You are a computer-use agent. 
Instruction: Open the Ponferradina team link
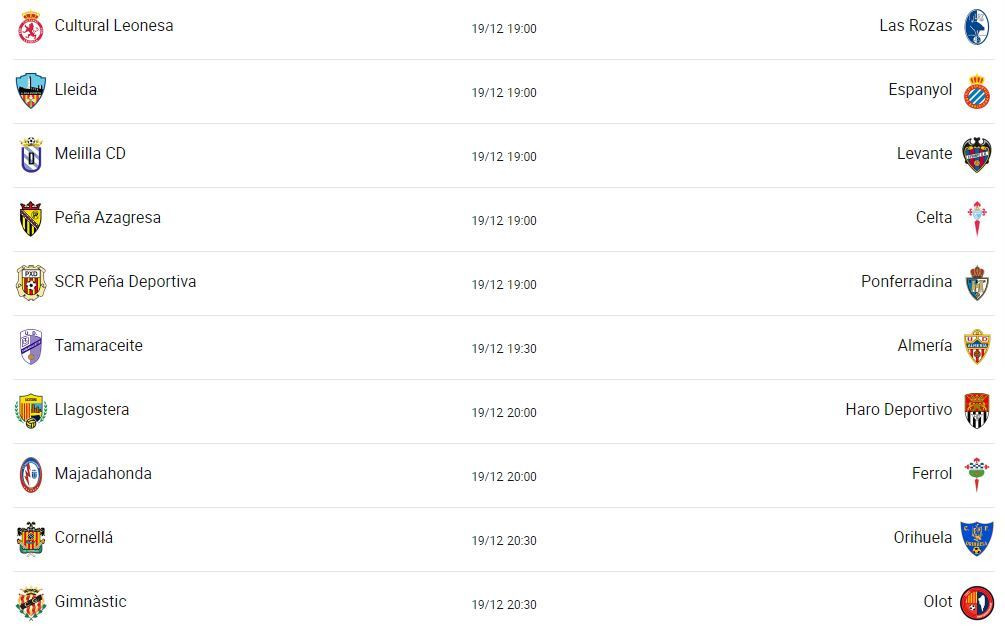click(906, 281)
